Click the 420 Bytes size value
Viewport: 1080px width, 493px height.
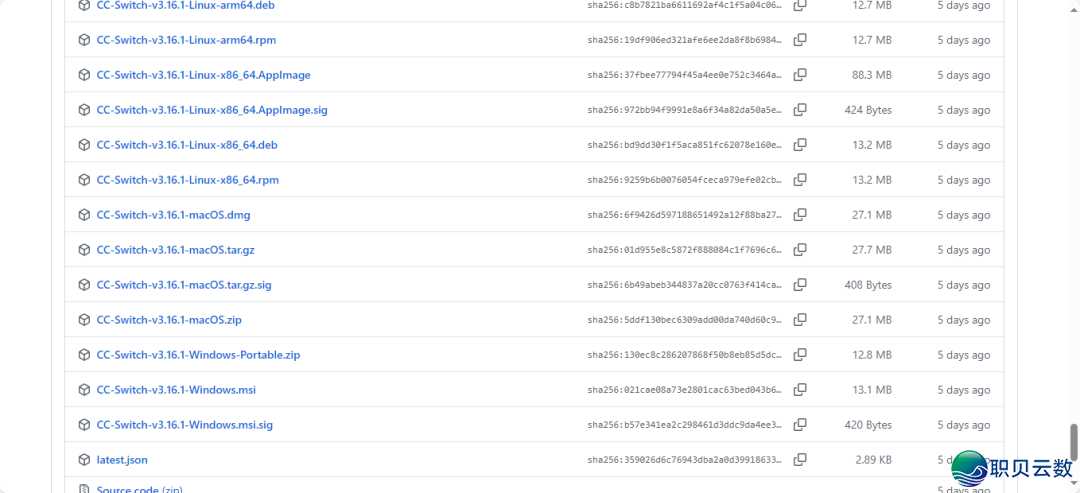(x=868, y=425)
